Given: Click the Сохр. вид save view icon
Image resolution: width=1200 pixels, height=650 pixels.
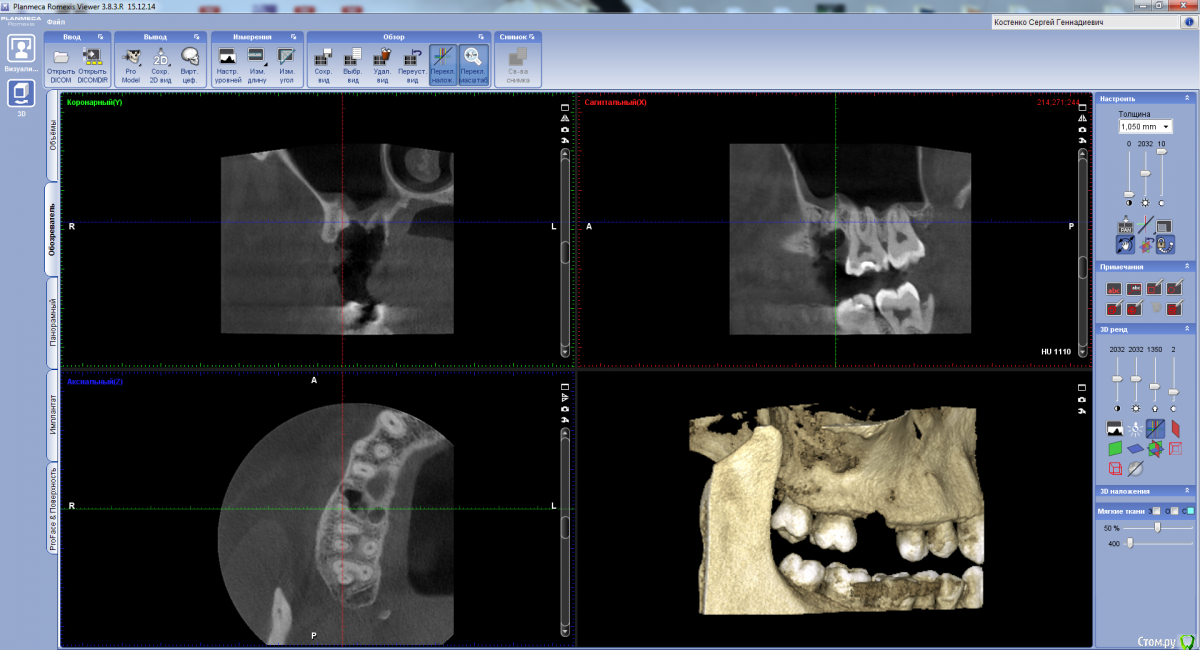Looking at the screenshot, I should (323, 57).
